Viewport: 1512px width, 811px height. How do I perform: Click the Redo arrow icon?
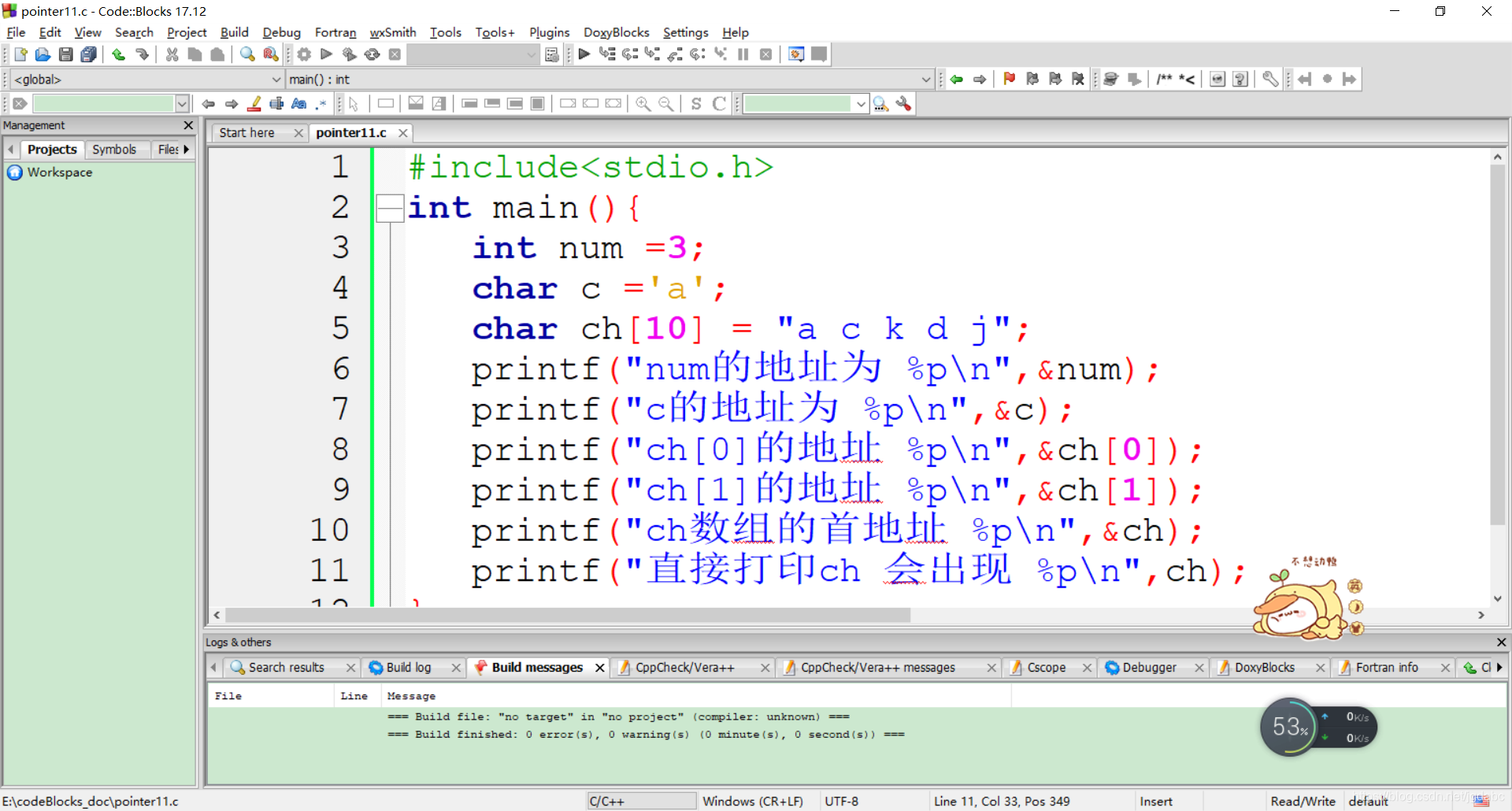(x=142, y=54)
